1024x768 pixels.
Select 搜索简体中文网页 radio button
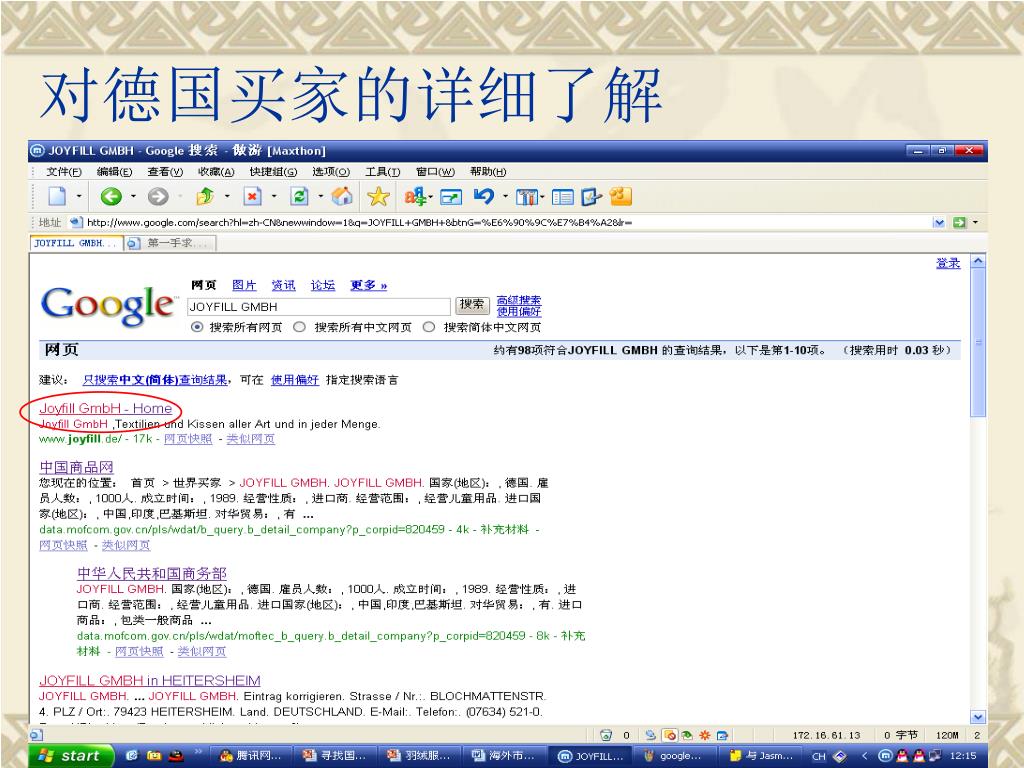click(429, 327)
